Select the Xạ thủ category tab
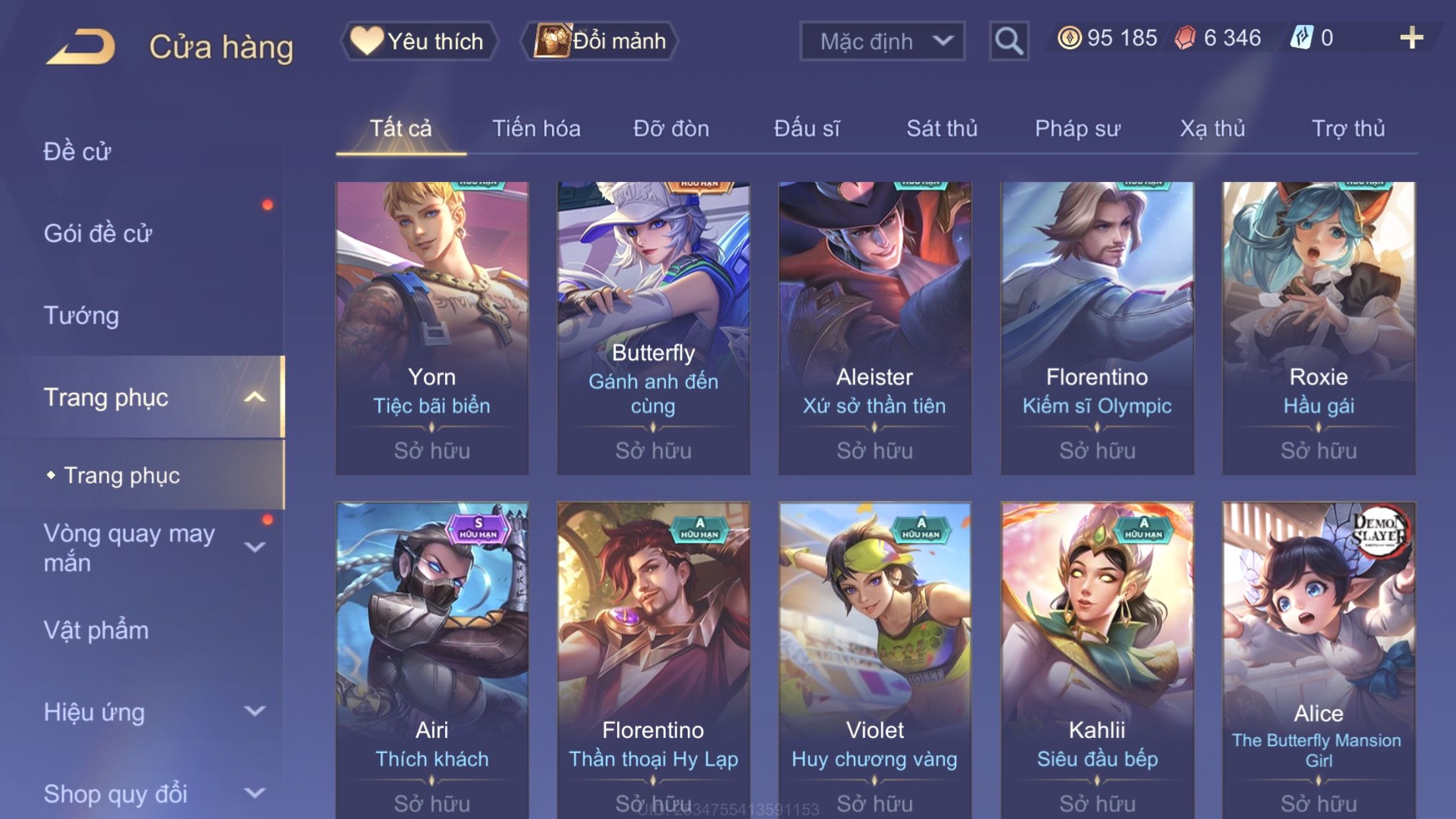The width and height of the screenshot is (1456, 819). pyautogui.click(x=1213, y=129)
